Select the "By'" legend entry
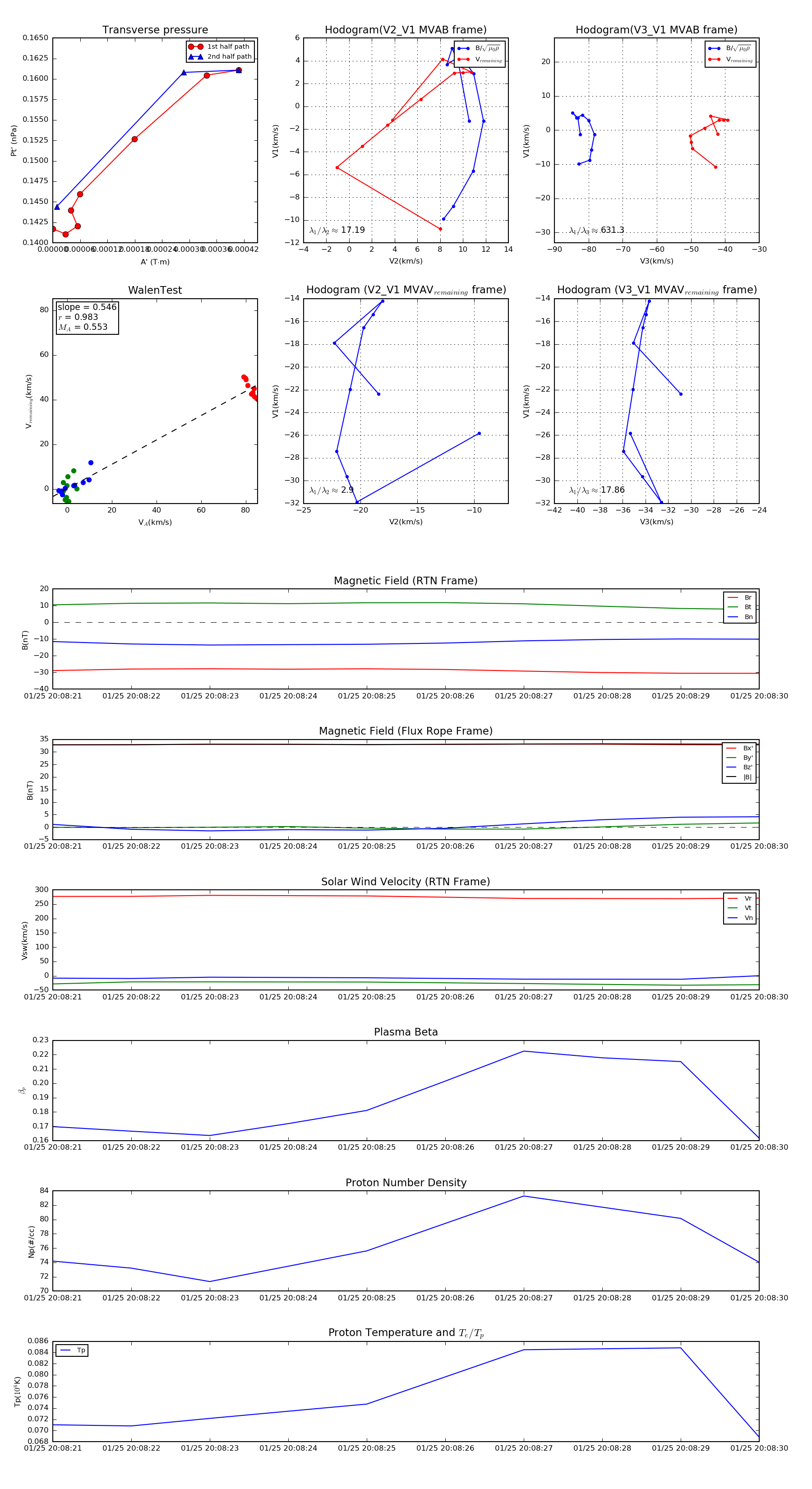Viewport: 812px width, 1489px height. [x=739, y=758]
